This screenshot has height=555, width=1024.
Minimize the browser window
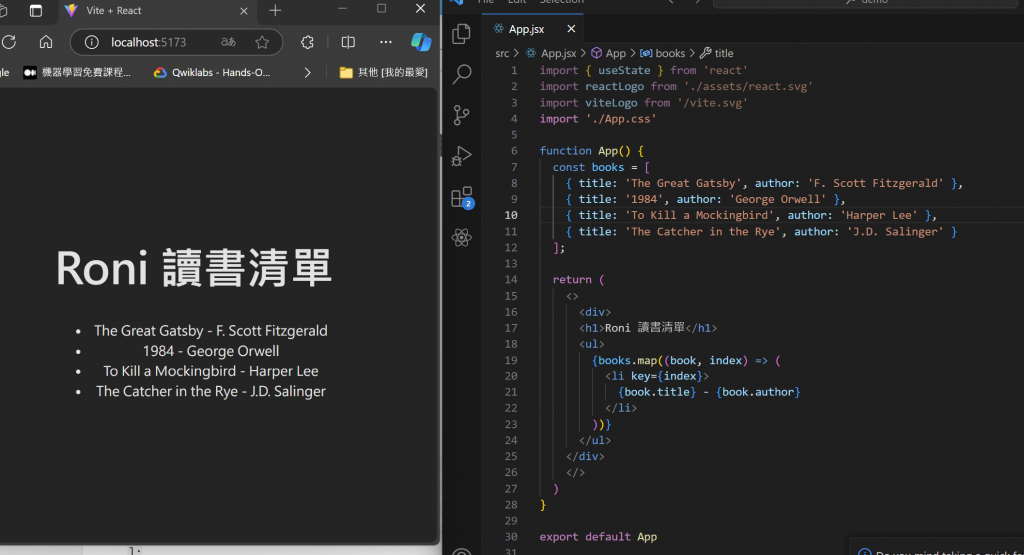[342, 8]
